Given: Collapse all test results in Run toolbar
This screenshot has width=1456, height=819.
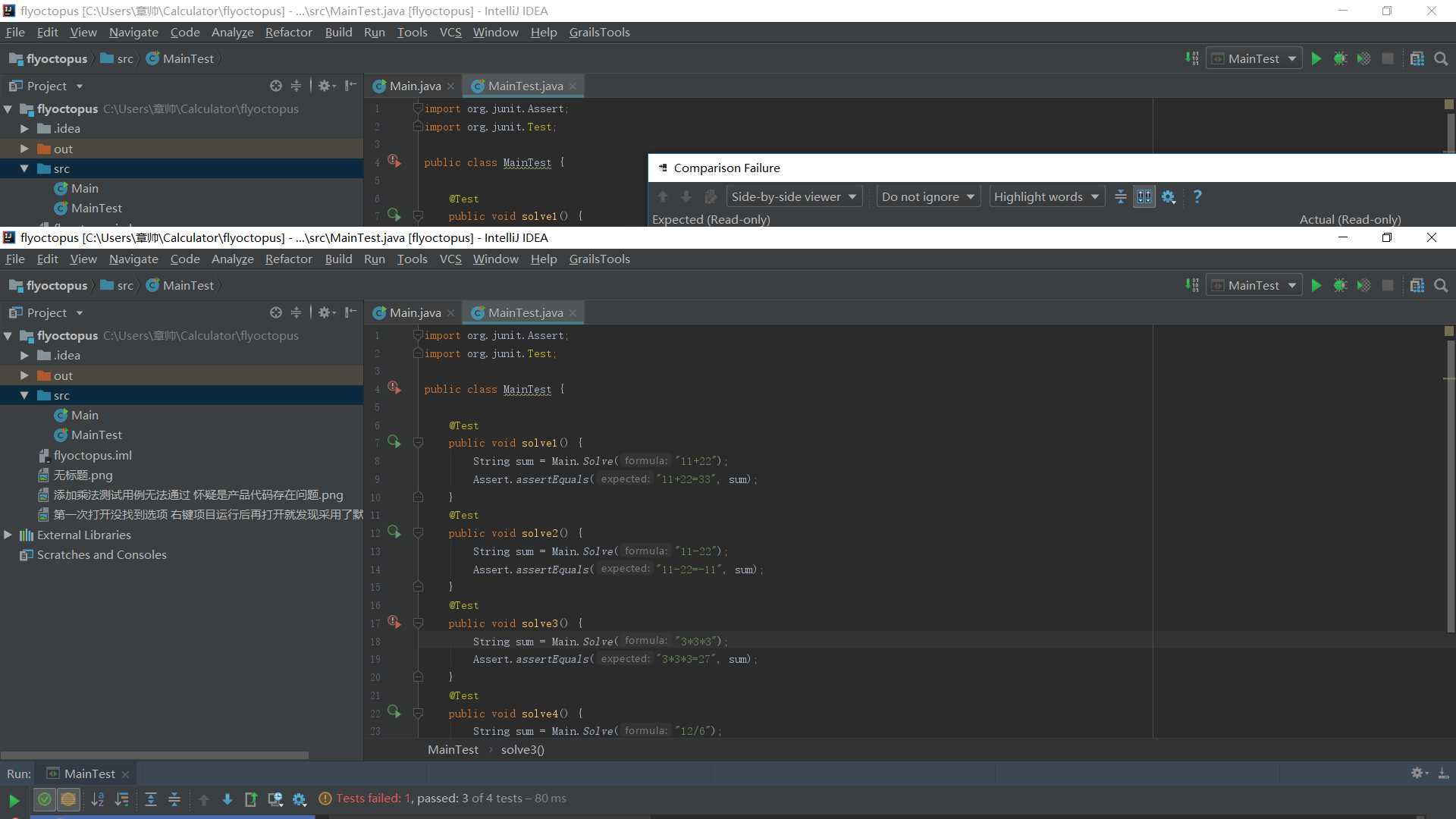Looking at the screenshot, I should (x=174, y=799).
